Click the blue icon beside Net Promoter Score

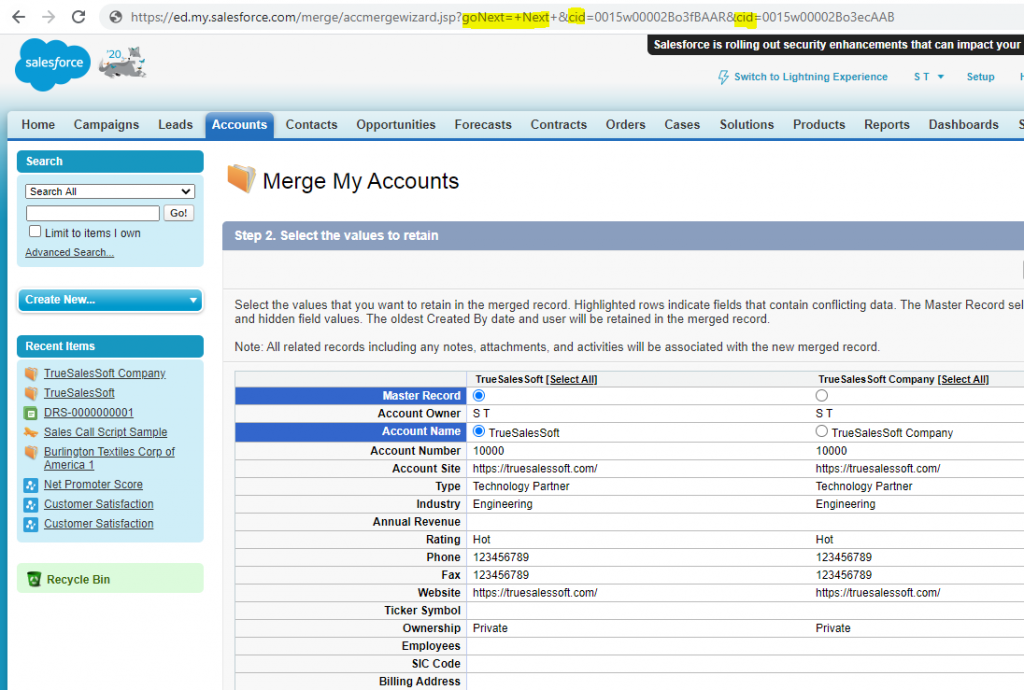click(31, 485)
